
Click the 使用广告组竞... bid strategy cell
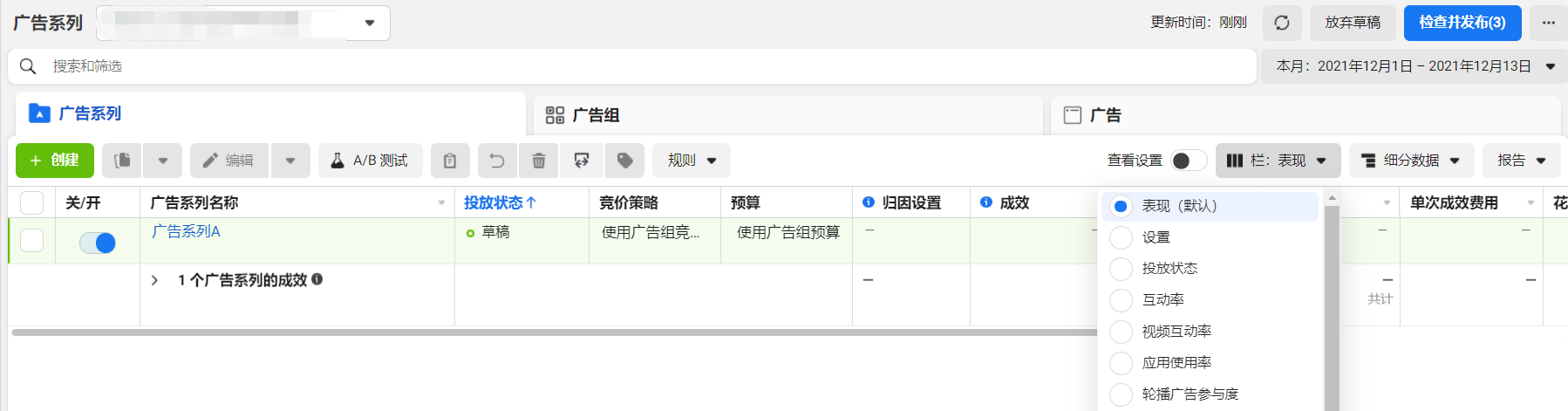(655, 241)
